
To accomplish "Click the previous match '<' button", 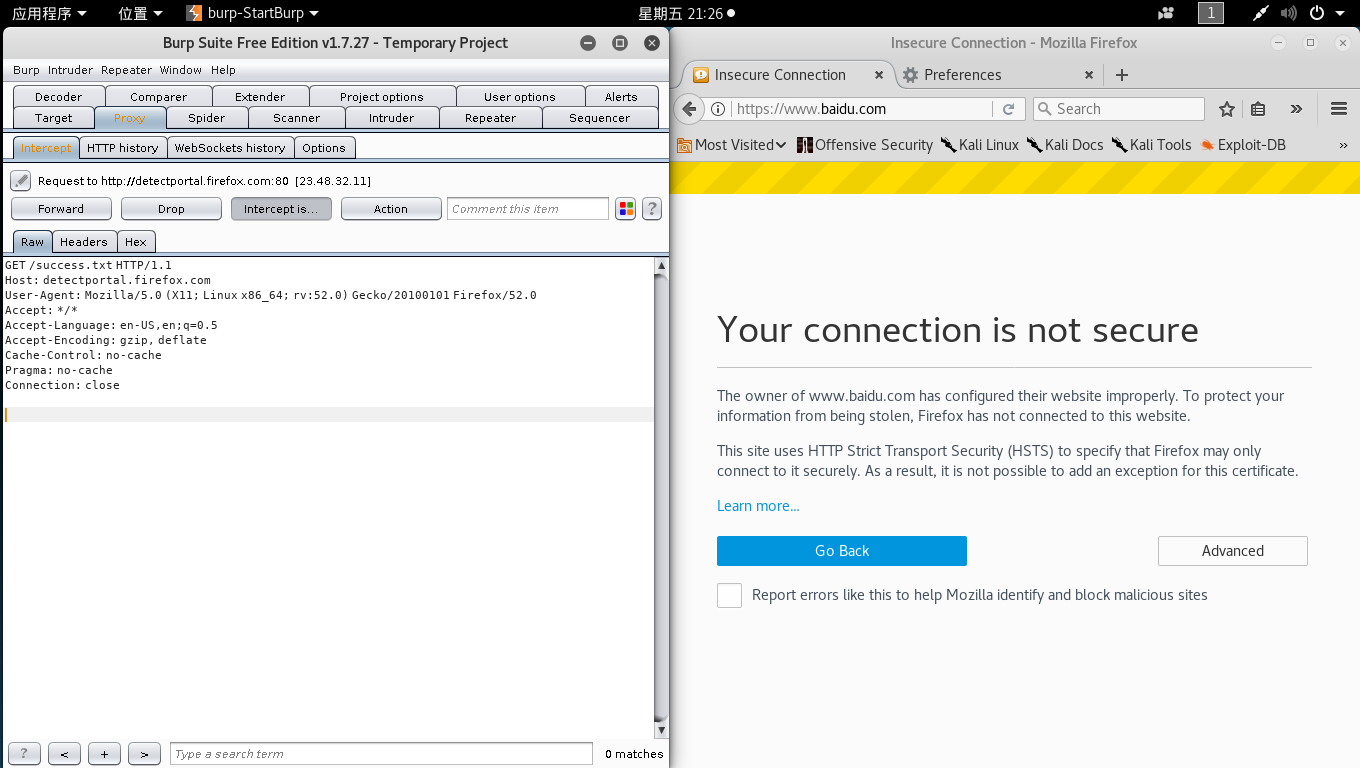I will point(64,754).
